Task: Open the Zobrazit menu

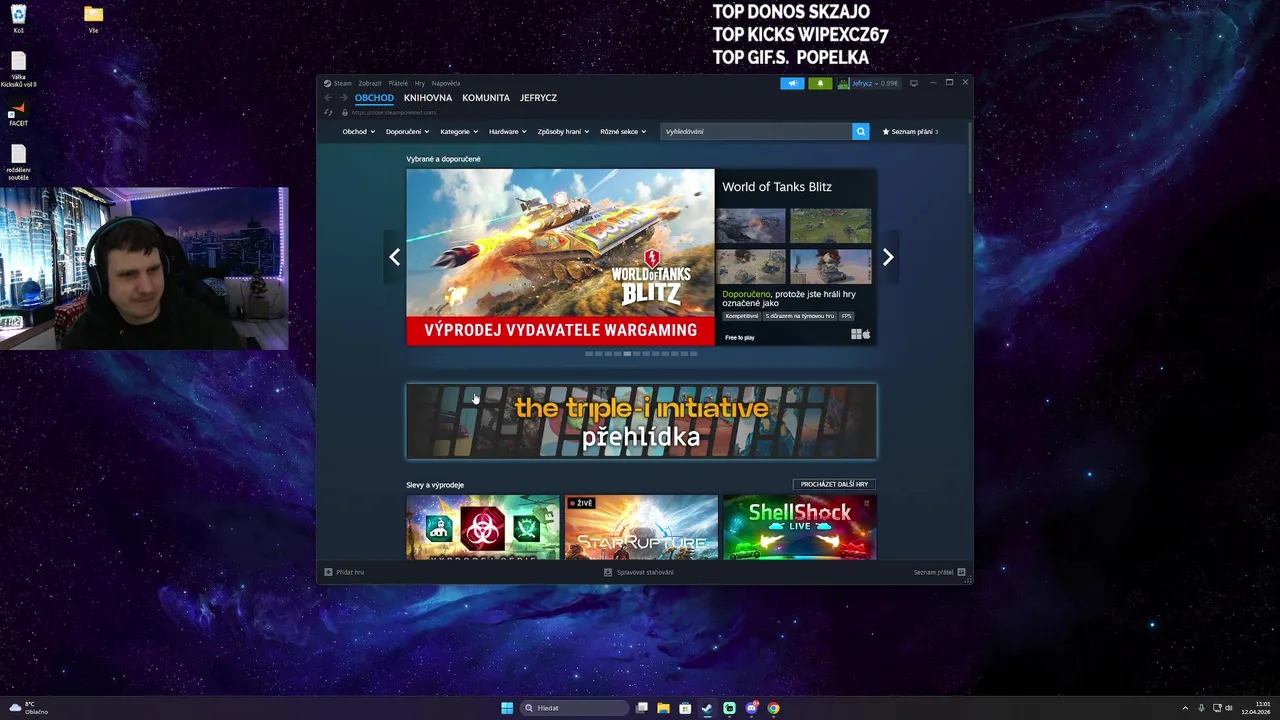Action: coord(370,83)
